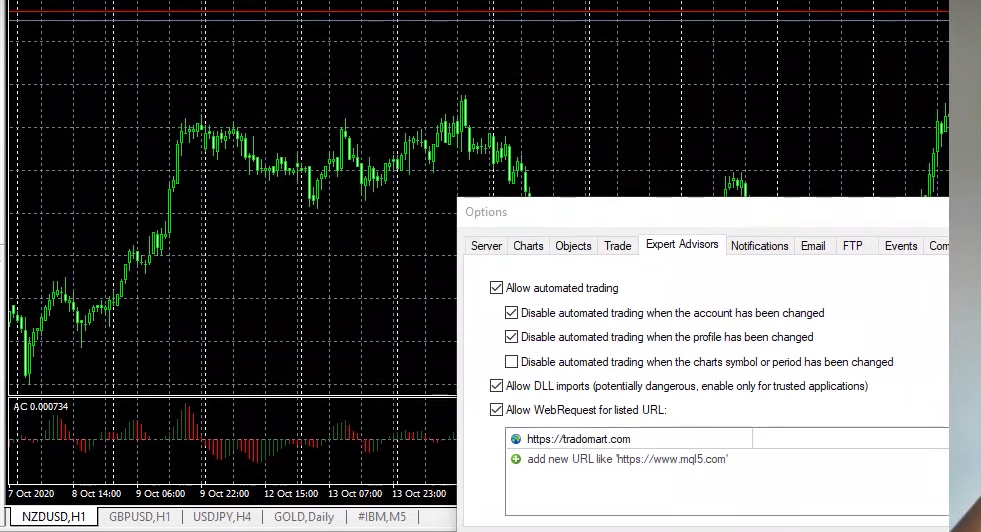981x532 pixels.
Task: Uncheck disable trading when profile has changed
Action: 512,337
